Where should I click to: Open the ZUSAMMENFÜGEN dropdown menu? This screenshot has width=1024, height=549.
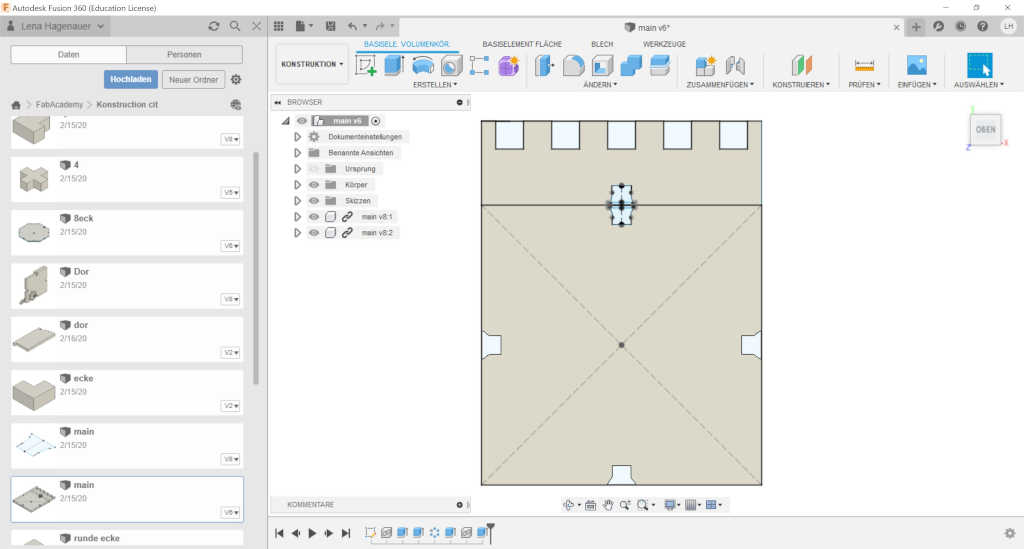(x=720, y=85)
